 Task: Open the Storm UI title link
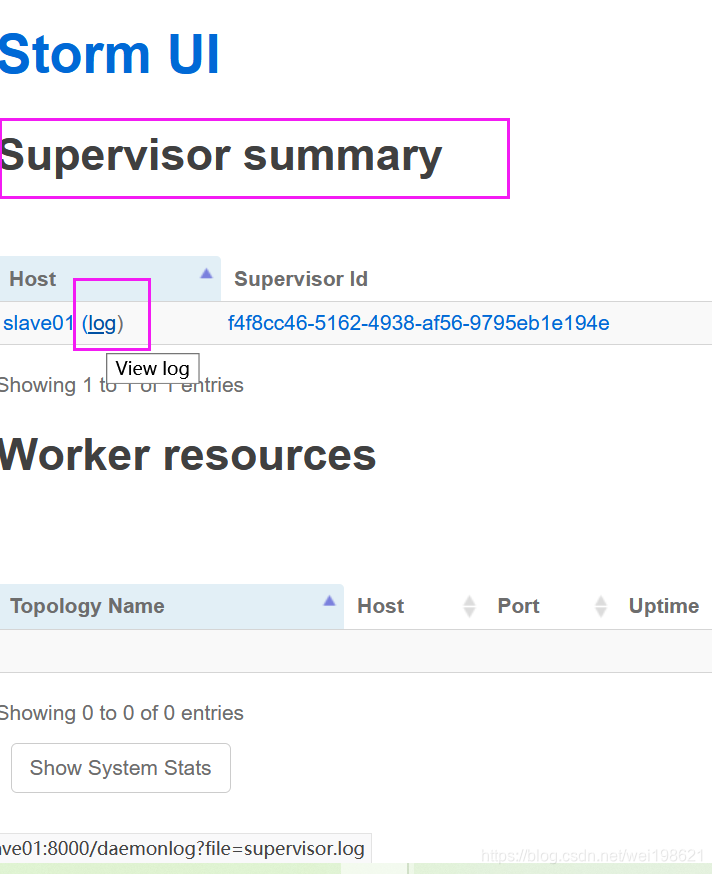pyautogui.click(x=109, y=55)
